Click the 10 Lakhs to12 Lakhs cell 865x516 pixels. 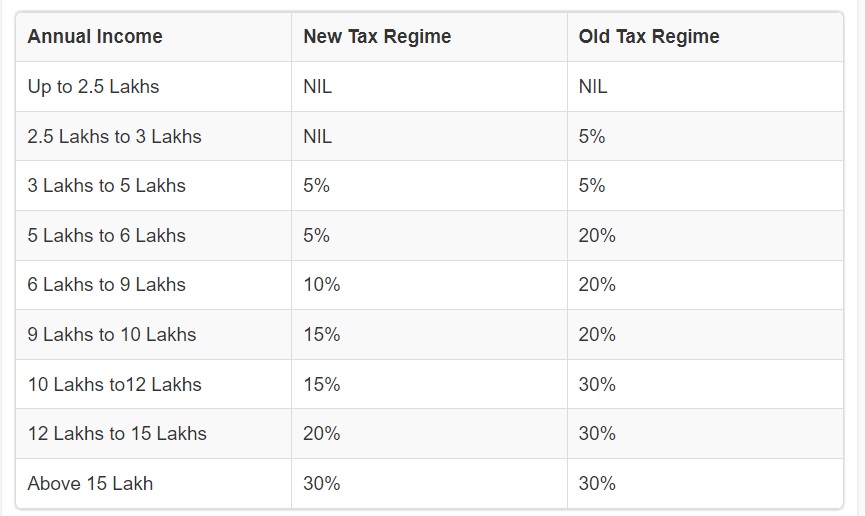pyautogui.click(x=115, y=385)
